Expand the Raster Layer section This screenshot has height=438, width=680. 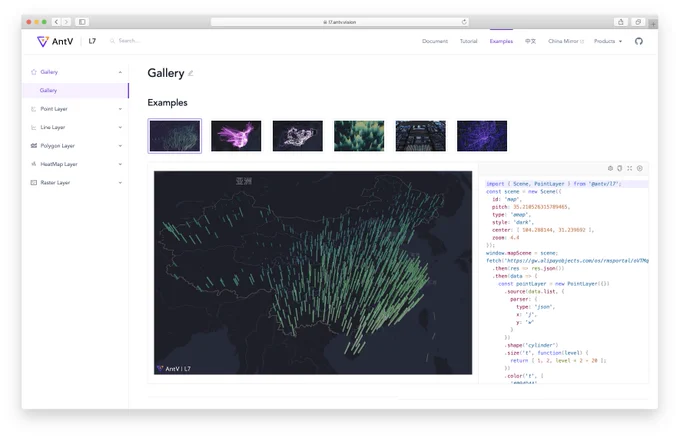pos(120,183)
